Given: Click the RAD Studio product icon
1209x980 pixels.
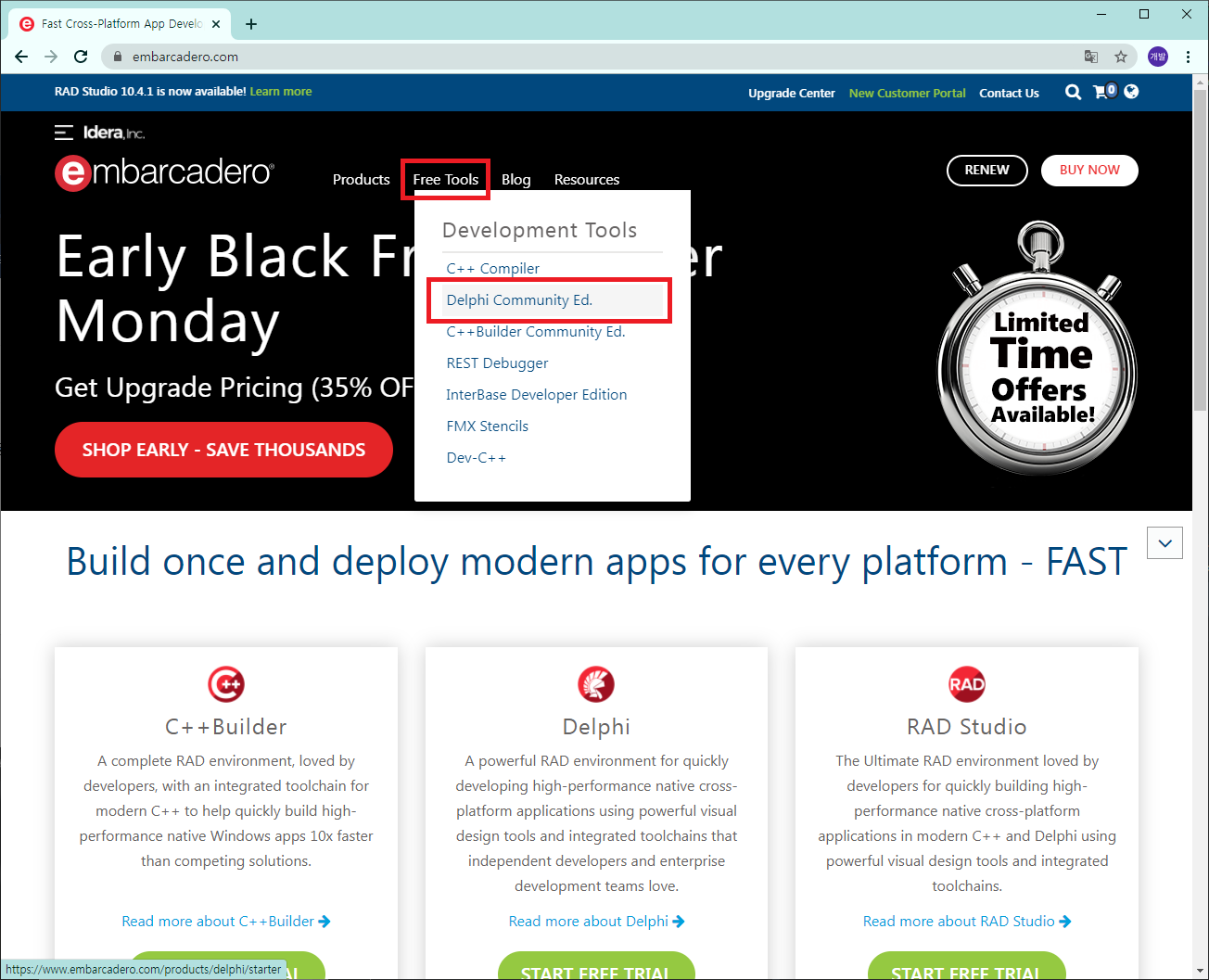Looking at the screenshot, I should [x=967, y=684].
